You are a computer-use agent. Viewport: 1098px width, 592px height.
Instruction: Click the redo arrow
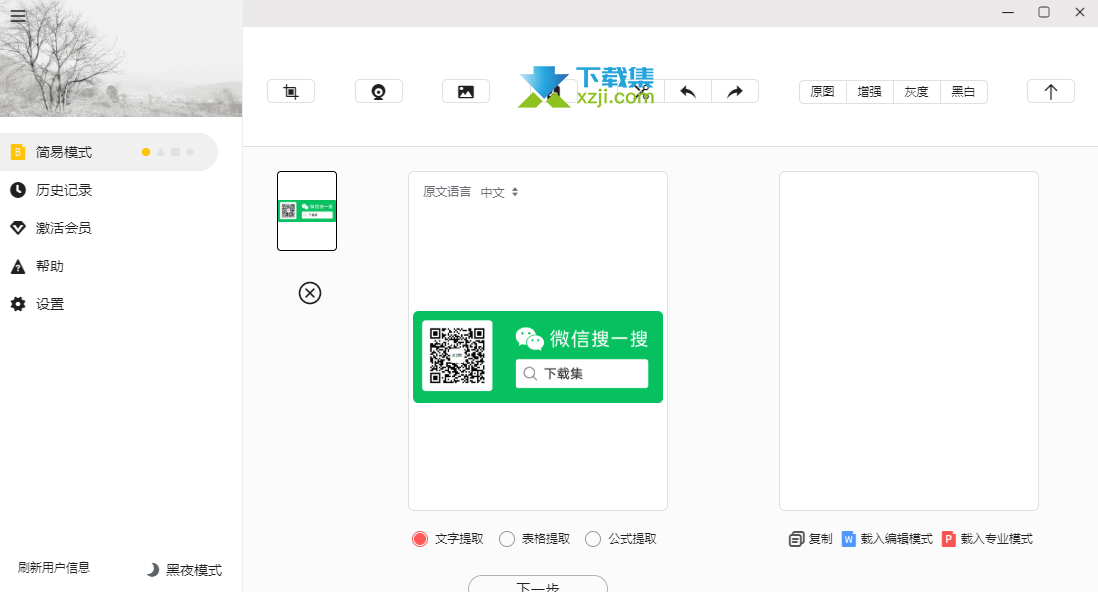[x=735, y=92]
